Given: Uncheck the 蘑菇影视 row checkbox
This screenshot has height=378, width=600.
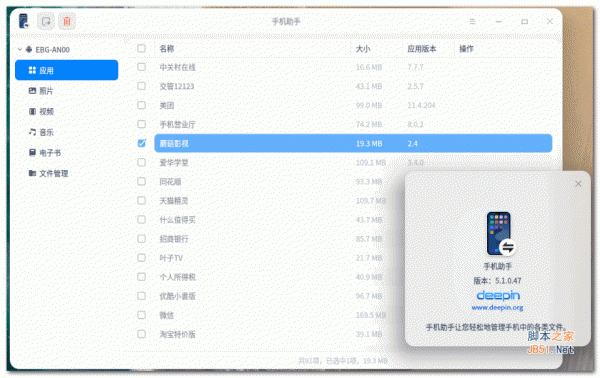Looking at the screenshot, I should click(x=142, y=143).
